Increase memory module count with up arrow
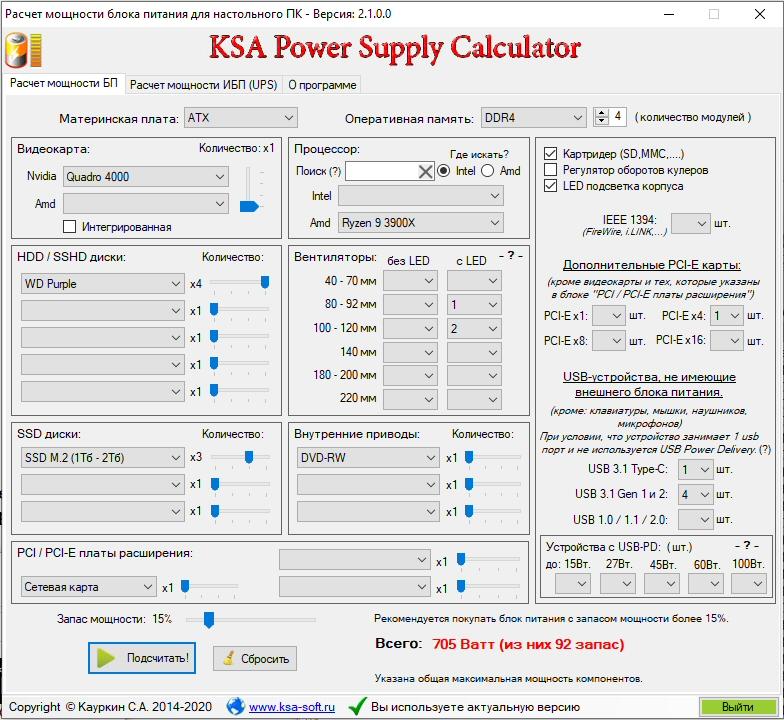 pyautogui.click(x=602, y=113)
